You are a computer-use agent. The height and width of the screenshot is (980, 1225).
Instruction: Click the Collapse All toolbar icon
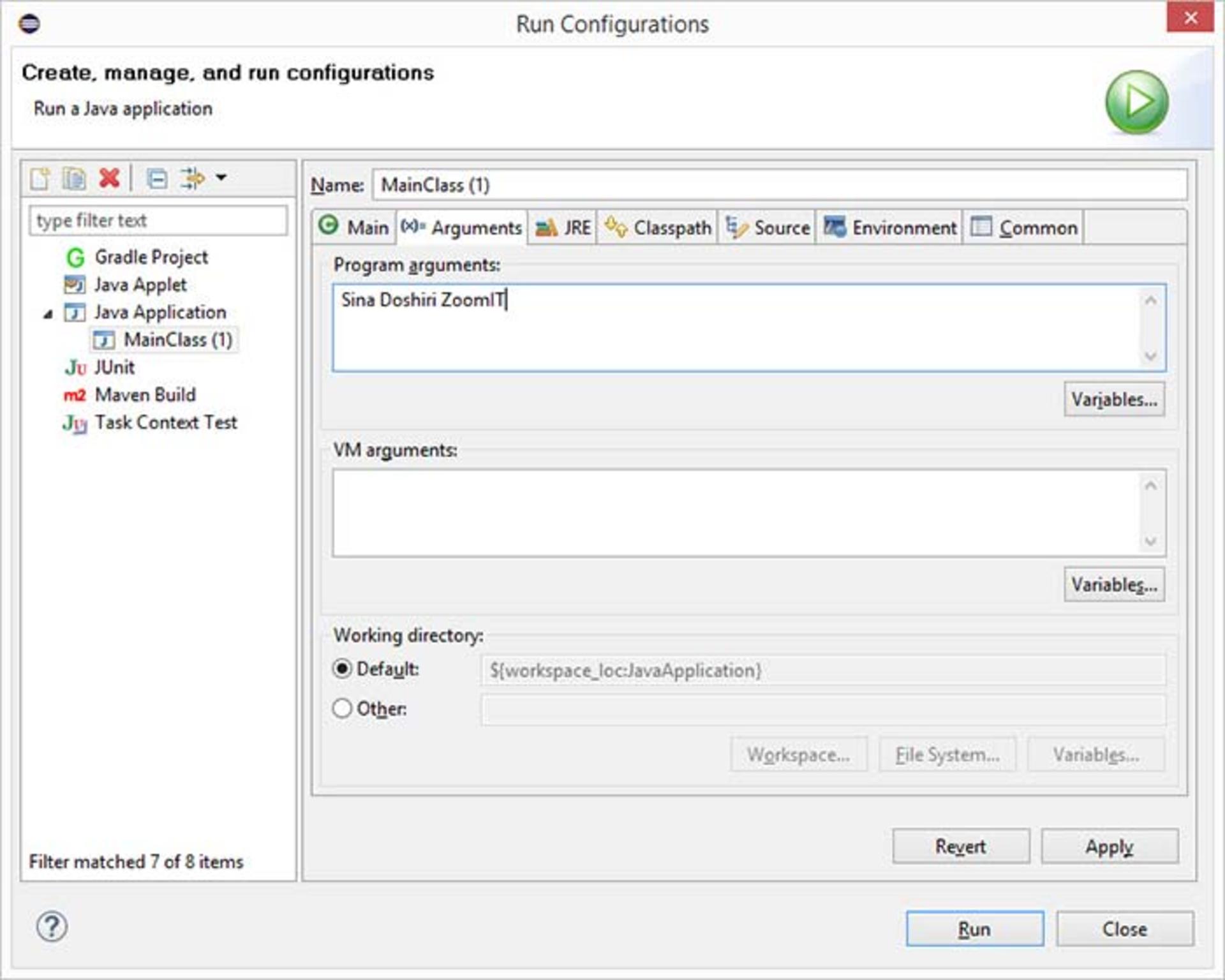(x=156, y=179)
